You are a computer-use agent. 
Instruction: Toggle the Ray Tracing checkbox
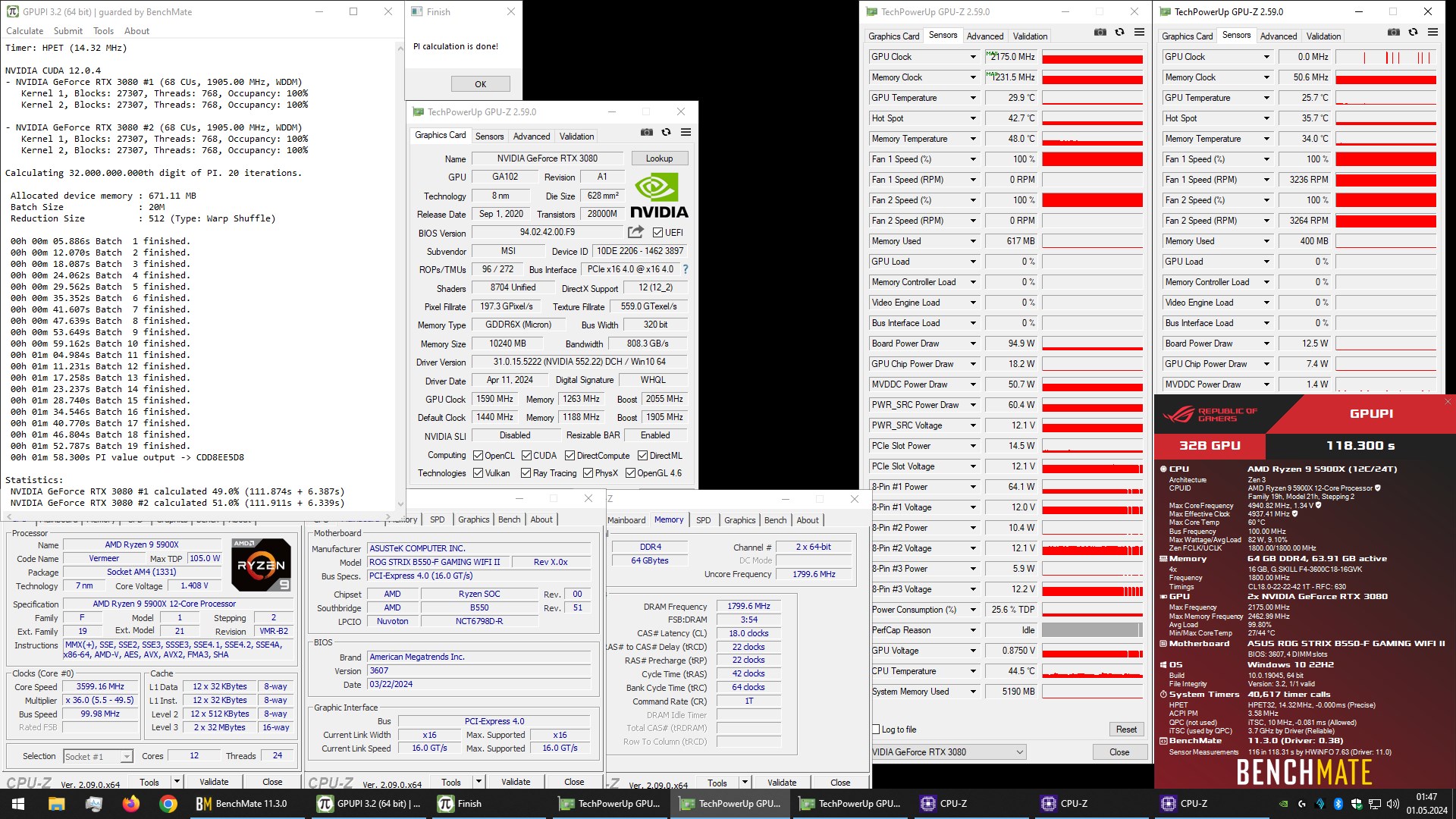(526, 473)
